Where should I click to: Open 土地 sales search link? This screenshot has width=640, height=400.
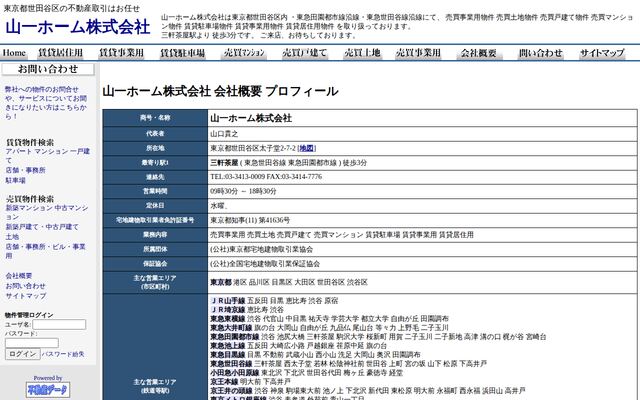12,236
